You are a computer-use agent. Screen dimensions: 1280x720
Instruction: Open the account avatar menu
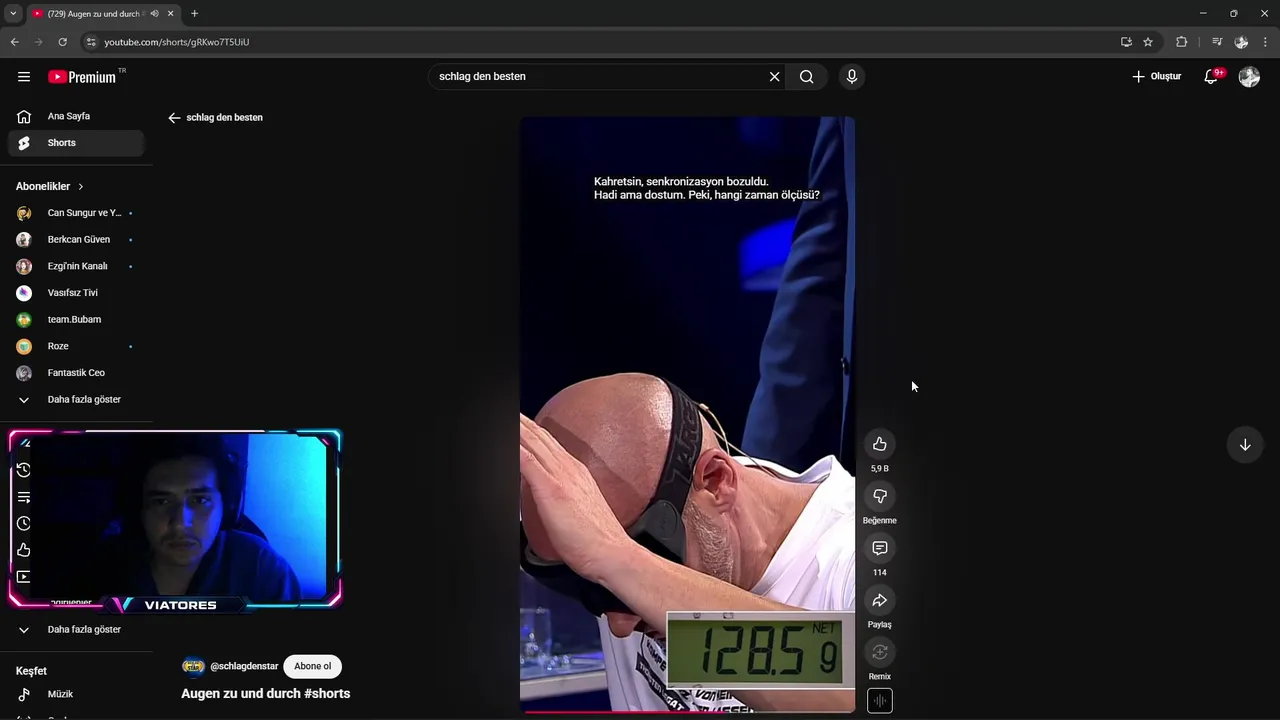click(1249, 77)
